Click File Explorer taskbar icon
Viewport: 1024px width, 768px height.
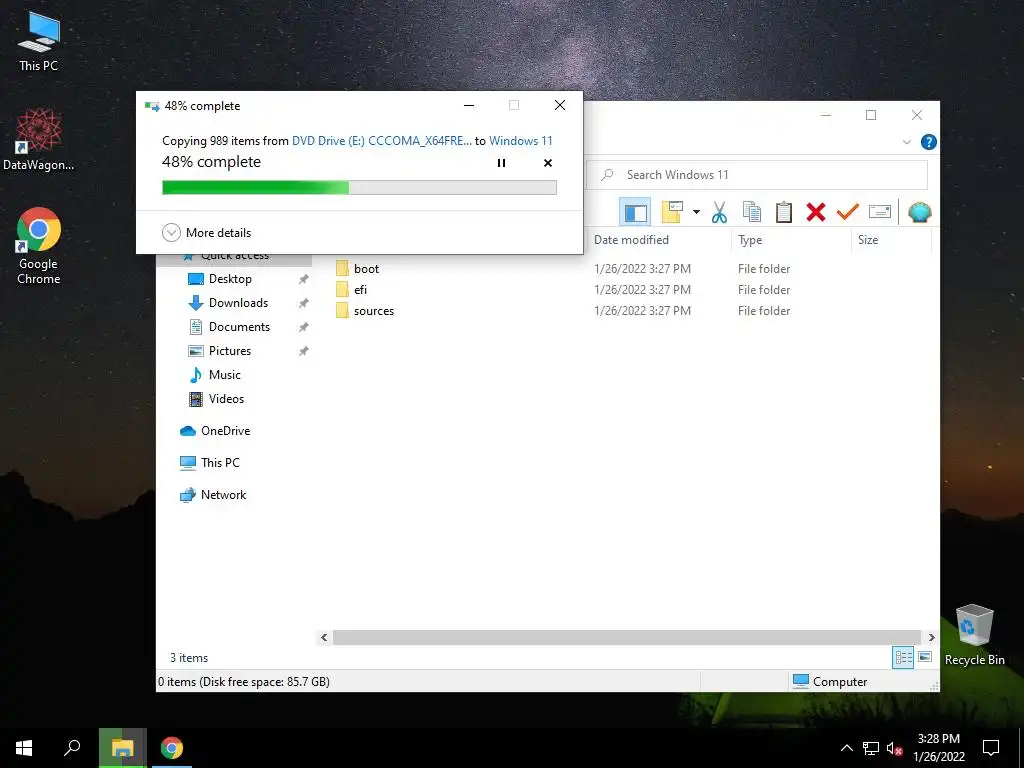tap(122, 748)
